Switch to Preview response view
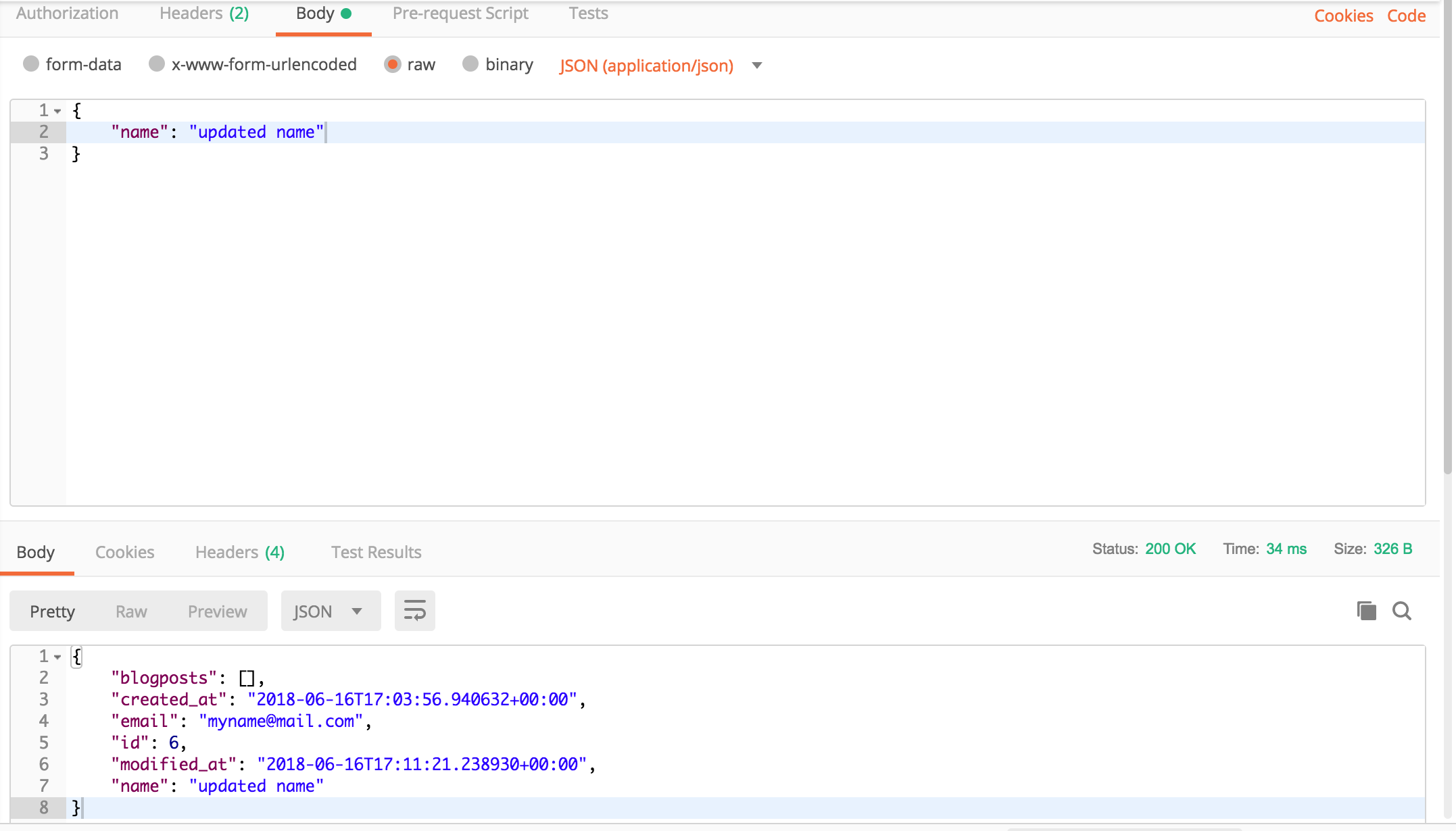This screenshot has width=1456, height=831. [x=217, y=611]
